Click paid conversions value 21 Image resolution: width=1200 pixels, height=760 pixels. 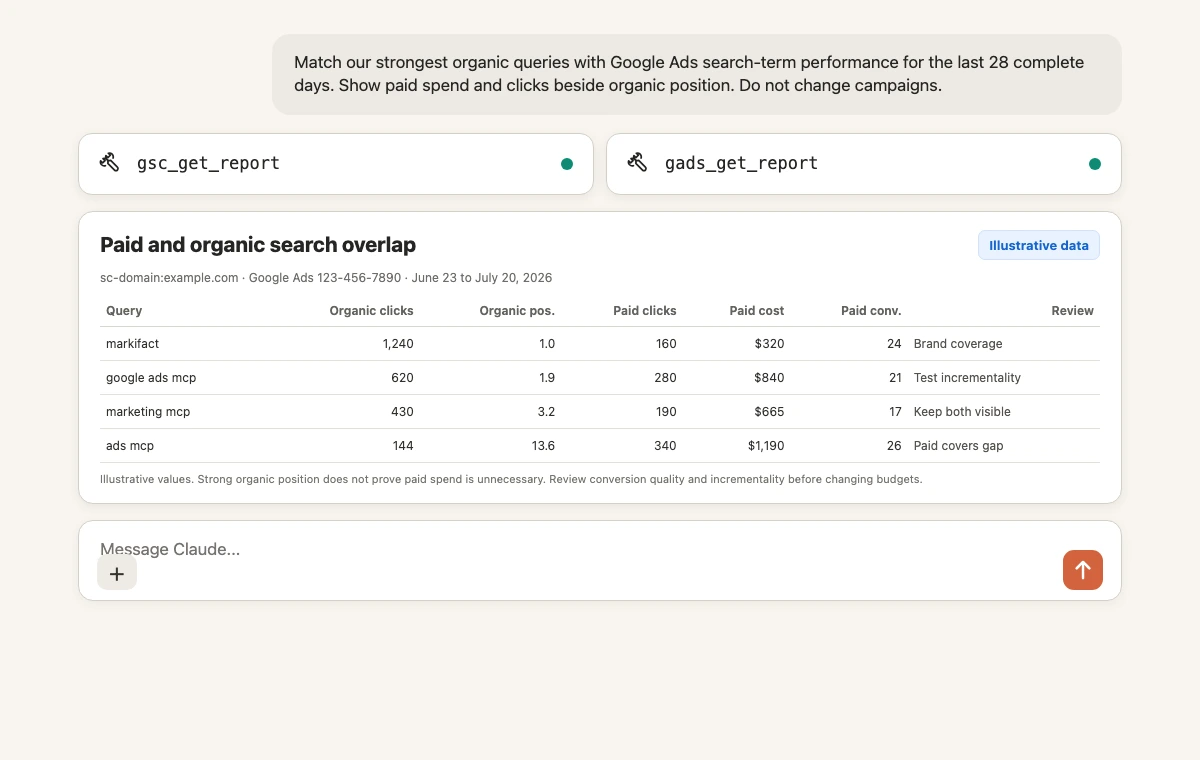(x=894, y=378)
